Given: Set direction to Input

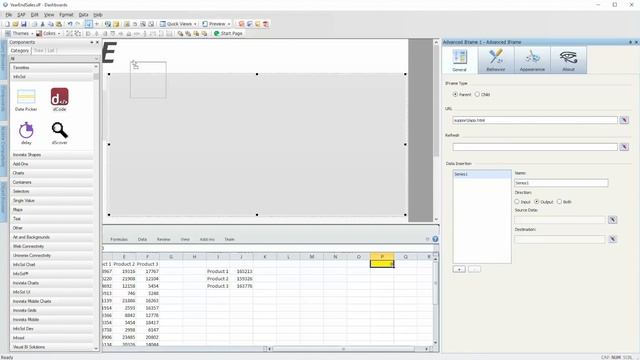Looking at the screenshot, I should point(517,202).
